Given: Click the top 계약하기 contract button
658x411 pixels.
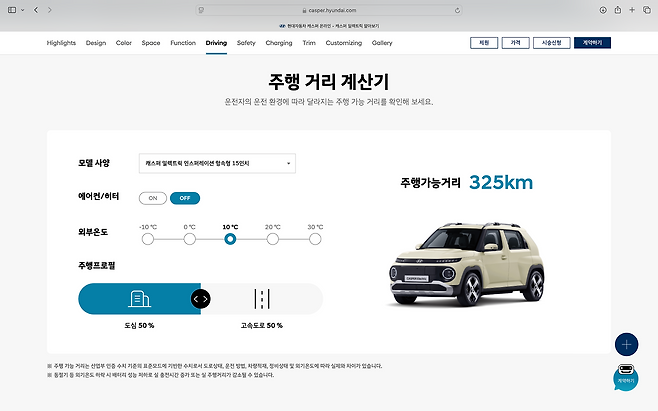Looking at the screenshot, I should click(x=592, y=43).
